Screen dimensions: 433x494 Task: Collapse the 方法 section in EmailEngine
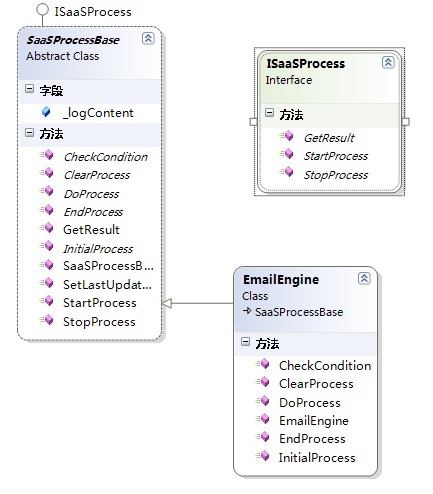[x=245, y=342]
